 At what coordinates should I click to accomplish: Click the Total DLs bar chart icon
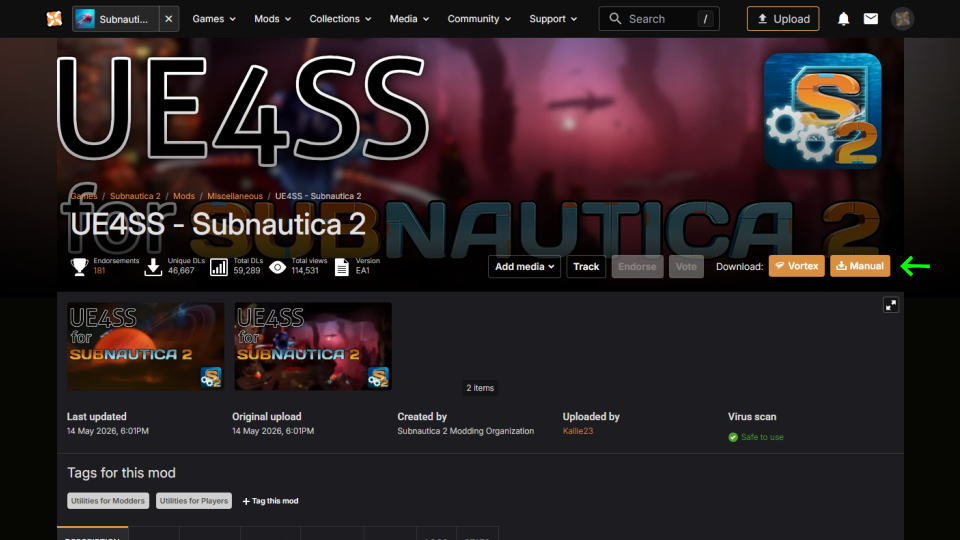tap(219, 267)
